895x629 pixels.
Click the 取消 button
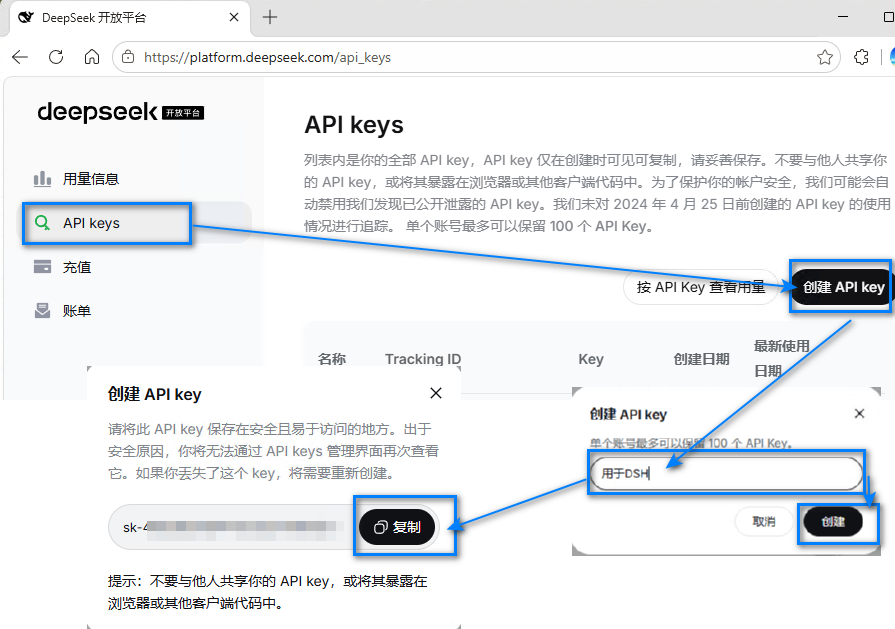(764, 521)
